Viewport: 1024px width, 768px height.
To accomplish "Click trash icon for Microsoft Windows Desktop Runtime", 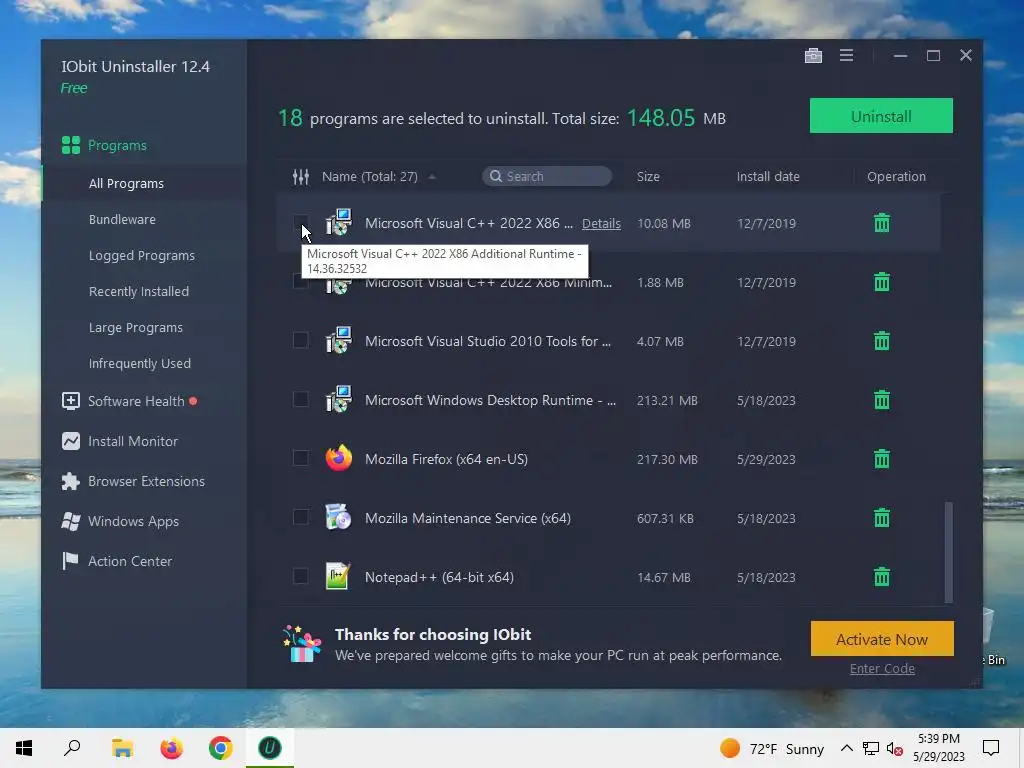I will (x=882, y=400).
